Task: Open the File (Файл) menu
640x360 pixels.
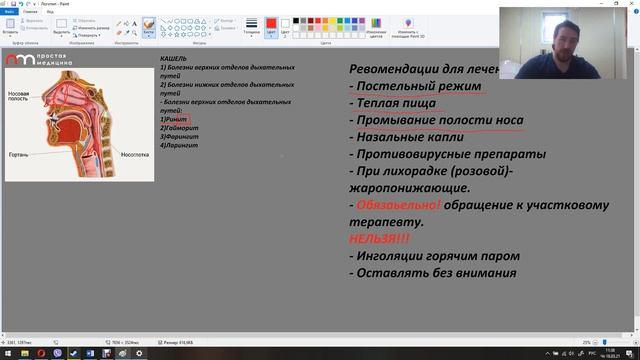Action: (9, 12)
